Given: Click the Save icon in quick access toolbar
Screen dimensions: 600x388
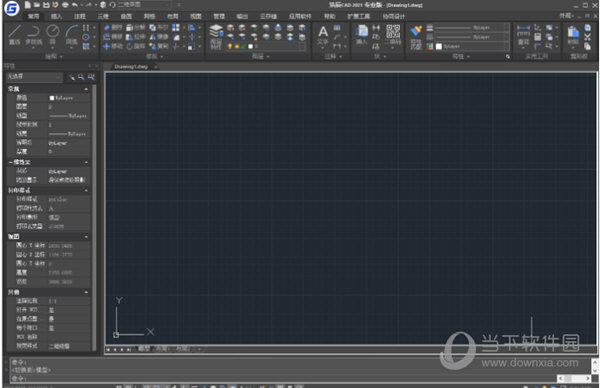Looking at the screenshot, I should click(46, 5).
